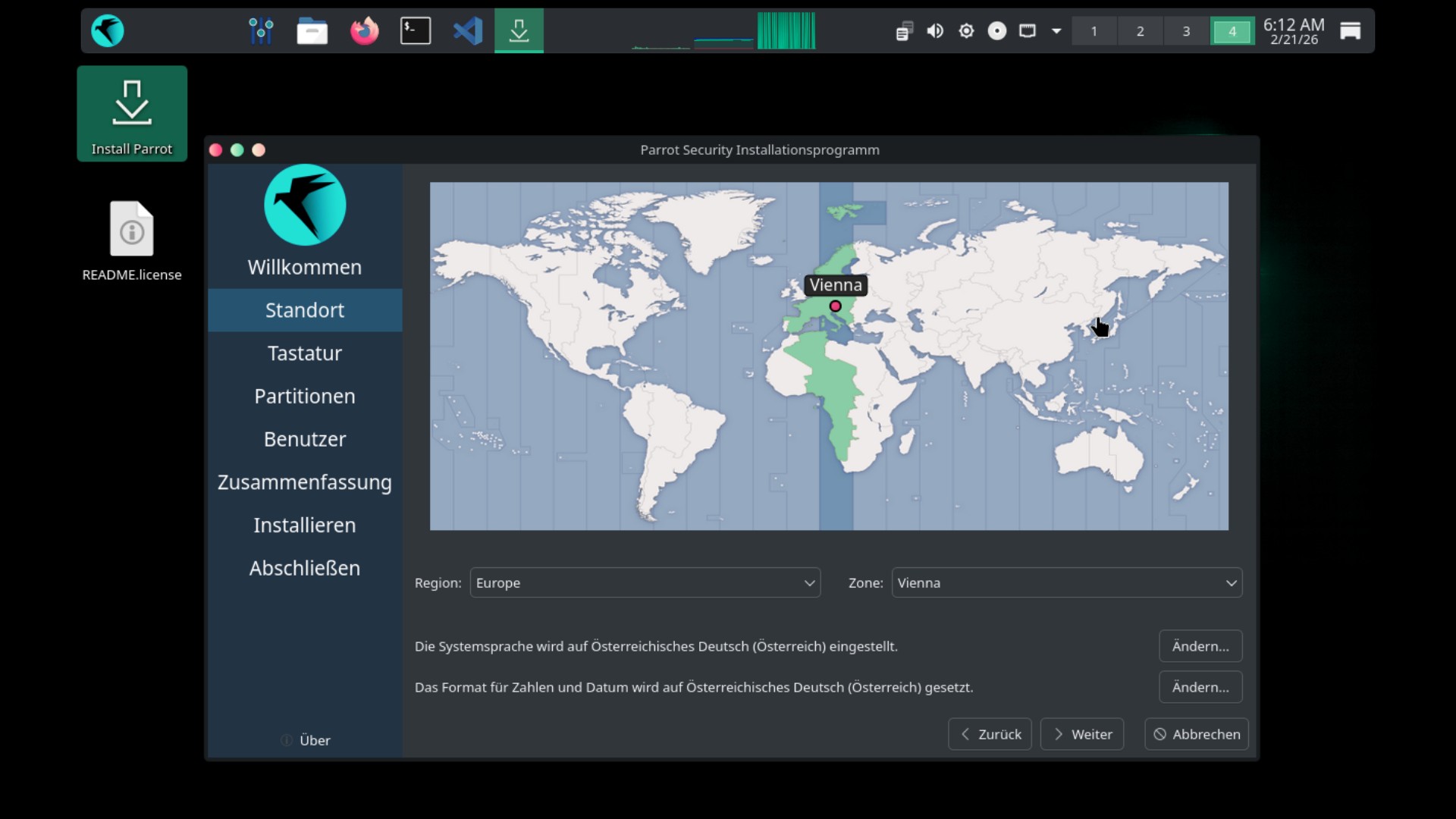Expand the Zone dropdown showing Vienna
The image size is (1456, 819).
pos(1066,582)
